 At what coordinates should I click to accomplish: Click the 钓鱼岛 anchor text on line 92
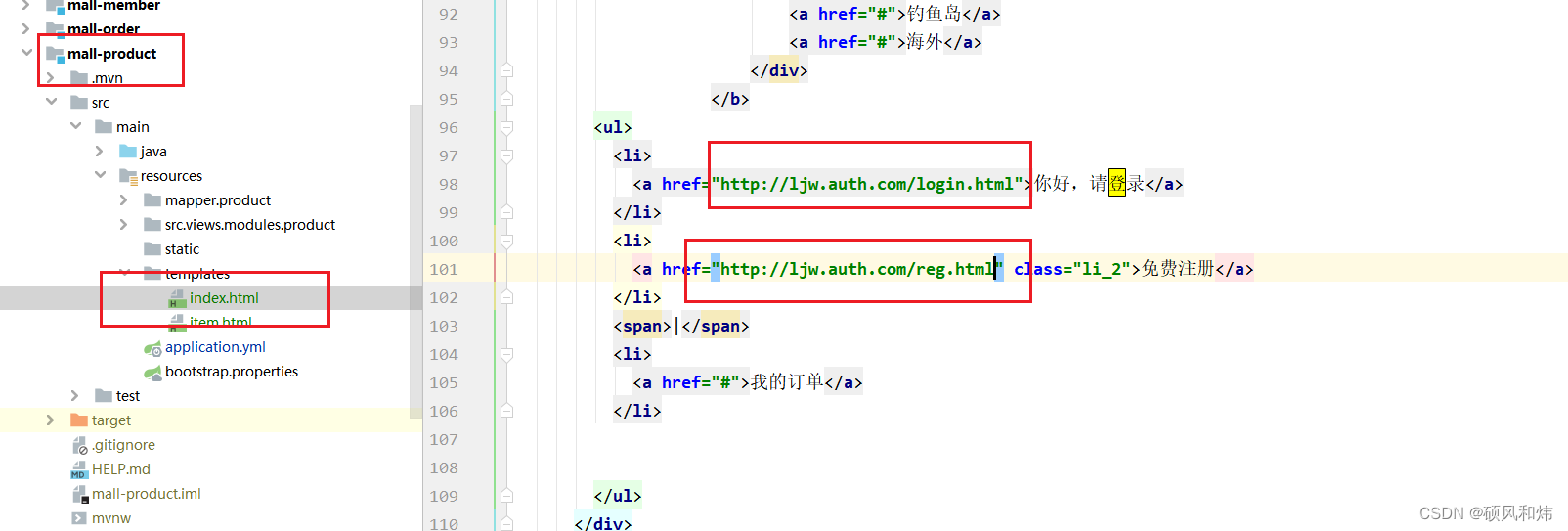[934, 14]
